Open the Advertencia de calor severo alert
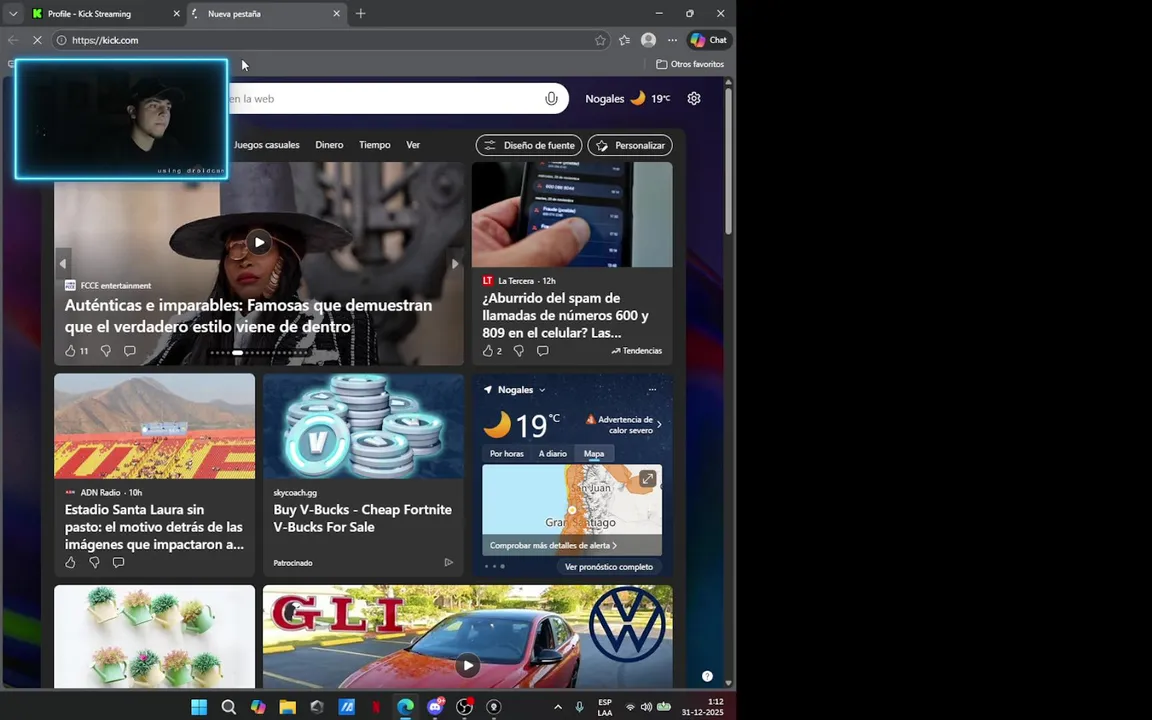1152x720 pixels. click(x=624, y=425)
